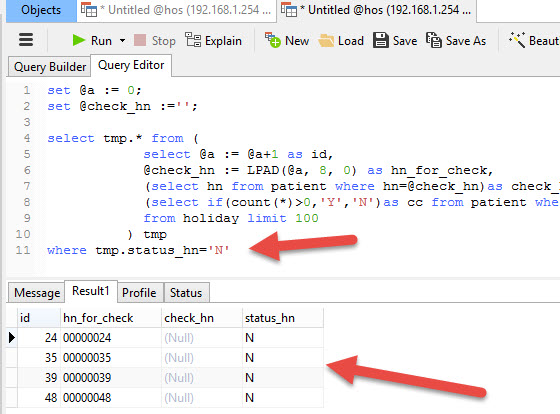Click hn_for_check column header
This screenshot has width=560, height=414.
coord(111,318)
